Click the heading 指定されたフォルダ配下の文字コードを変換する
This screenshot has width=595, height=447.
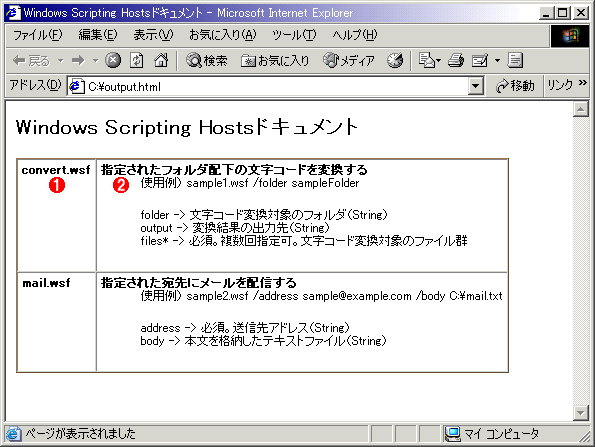234,169
